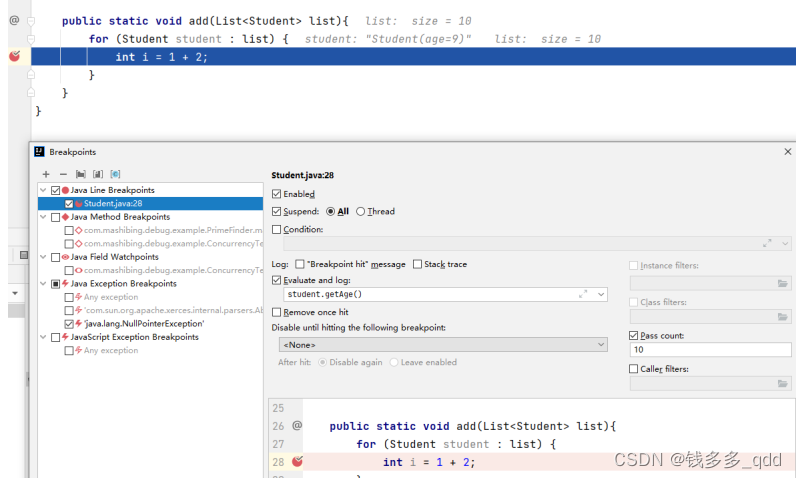The width and height of the screenshot is (796, 479).
Task: Enable the Caller filters checkbox
Action: pyautogui.click(x=634, y=369)
